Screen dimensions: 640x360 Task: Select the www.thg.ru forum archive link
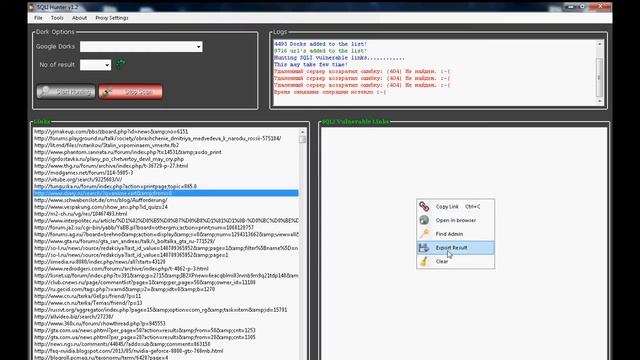(x=166, y=166)
